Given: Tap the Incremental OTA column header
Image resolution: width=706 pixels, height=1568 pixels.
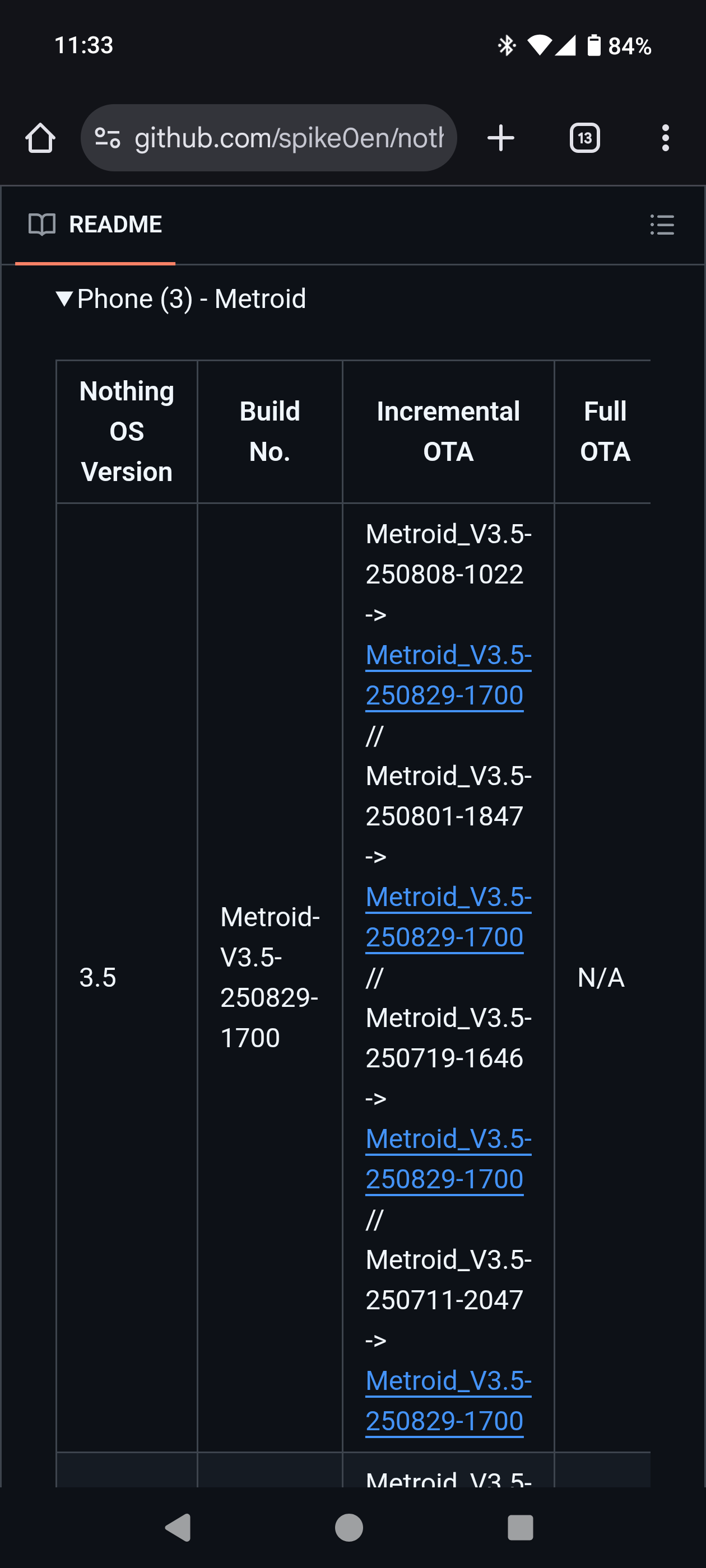Looking at the screenshot, I should (448, 432).
